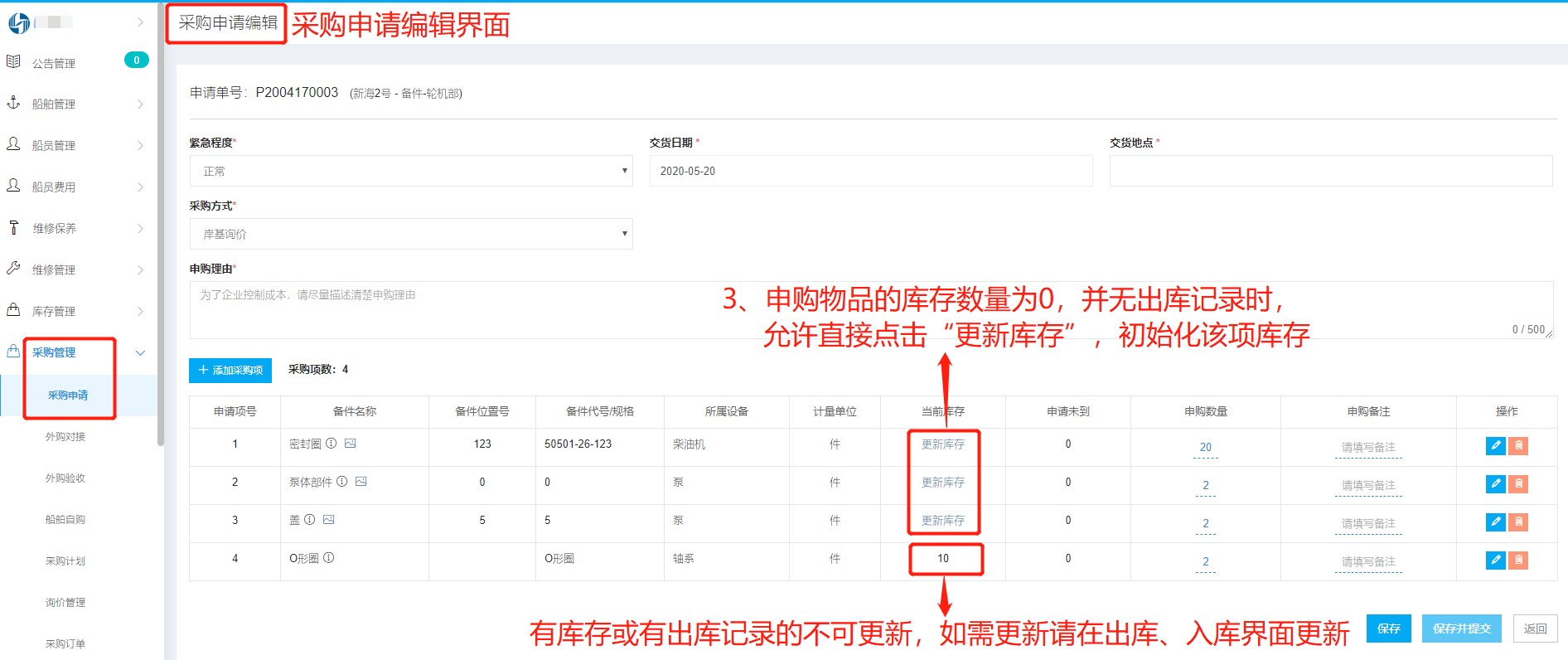Click 更新库存 for 盖 row
Image resolution: width=1568 pixels, height=660 pixels.
coord(943,521)
